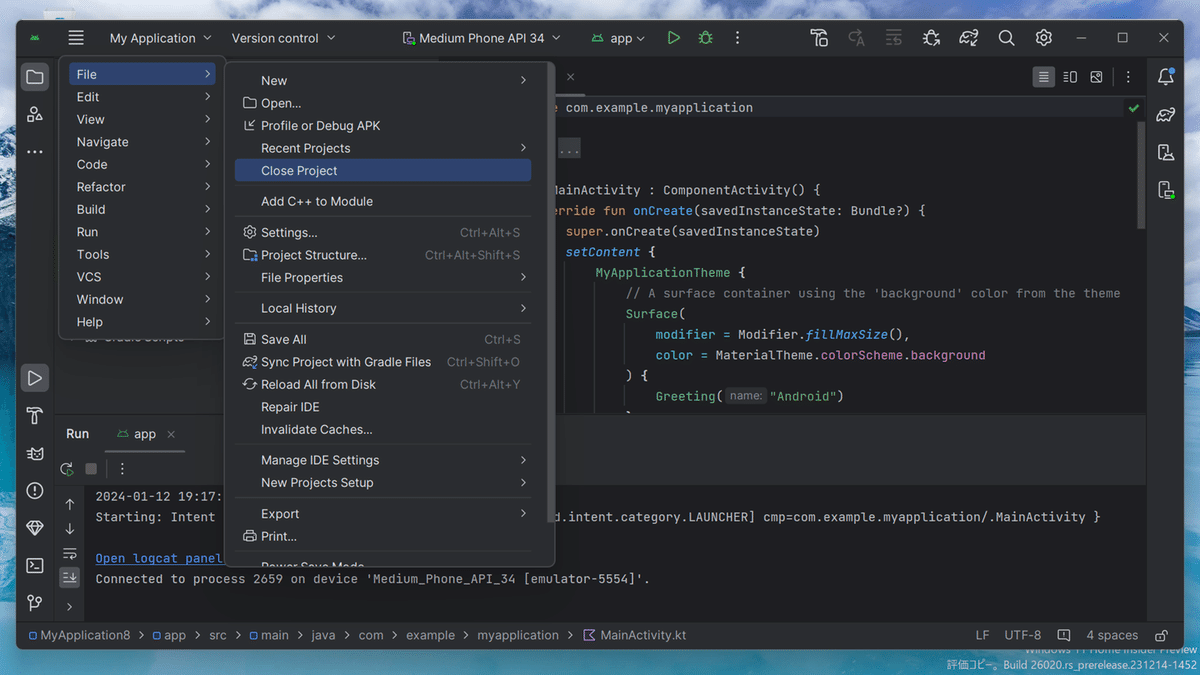Open the Tools main menu item
Screen dimensions: 1200x675
tap(143, 255)
